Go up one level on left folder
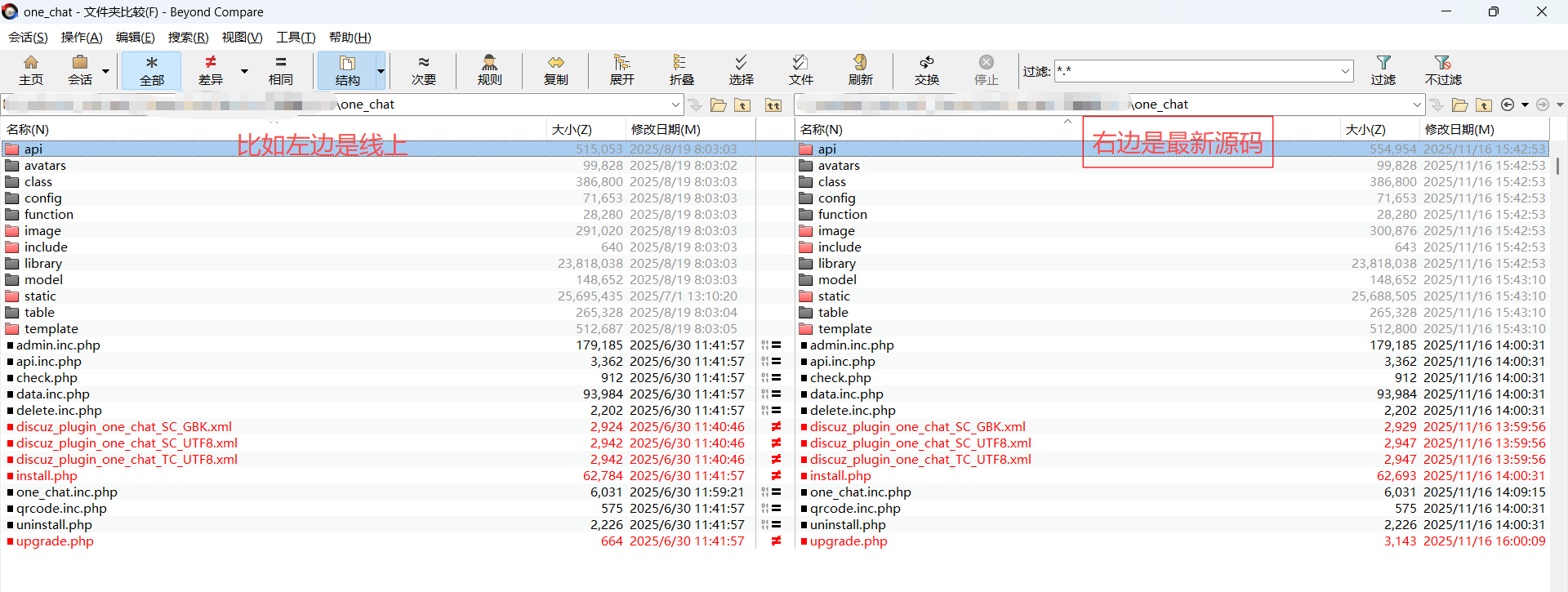This screenshot has width=1568, height=592. tap(742, 105)
